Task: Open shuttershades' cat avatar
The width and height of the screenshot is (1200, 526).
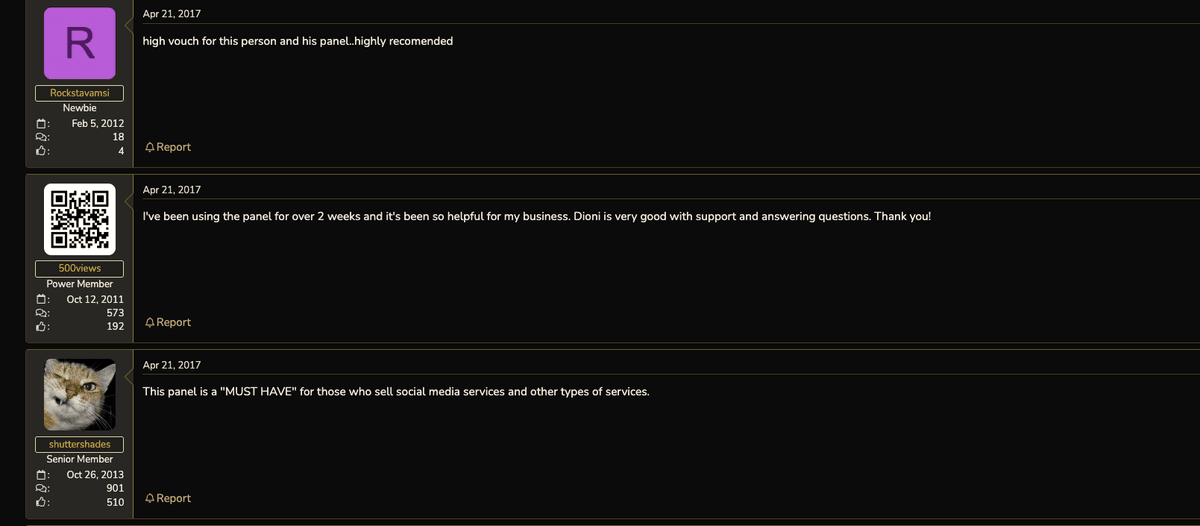Action: pyautogui.click(x=80, y=395)
